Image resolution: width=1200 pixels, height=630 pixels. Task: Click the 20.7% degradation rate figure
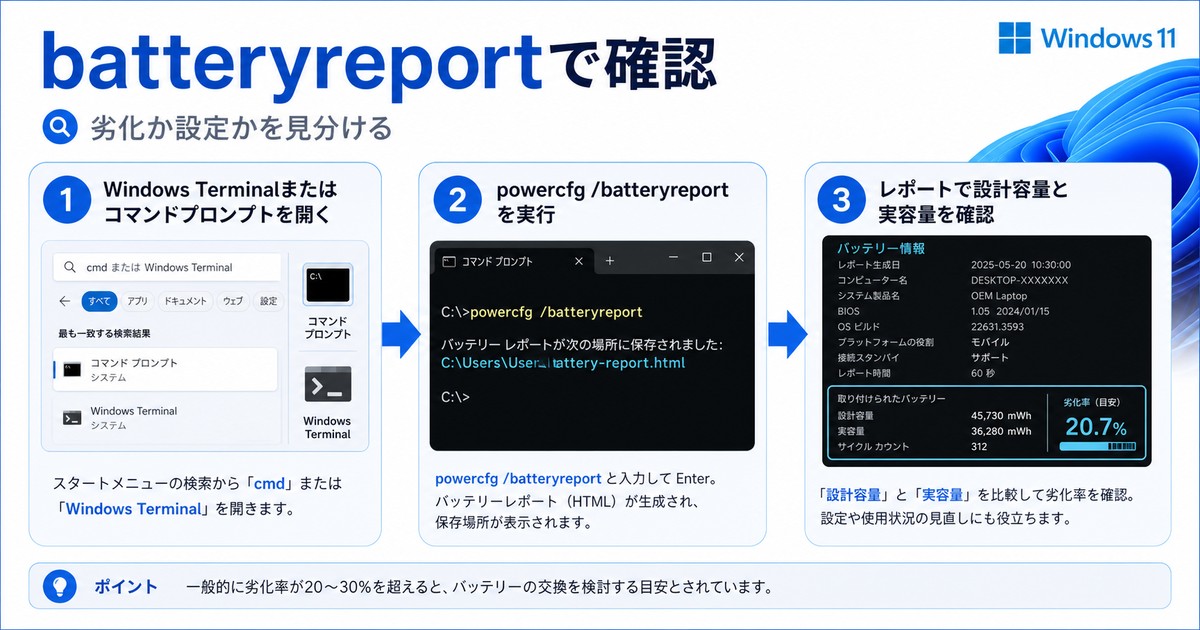point(1096,427)
